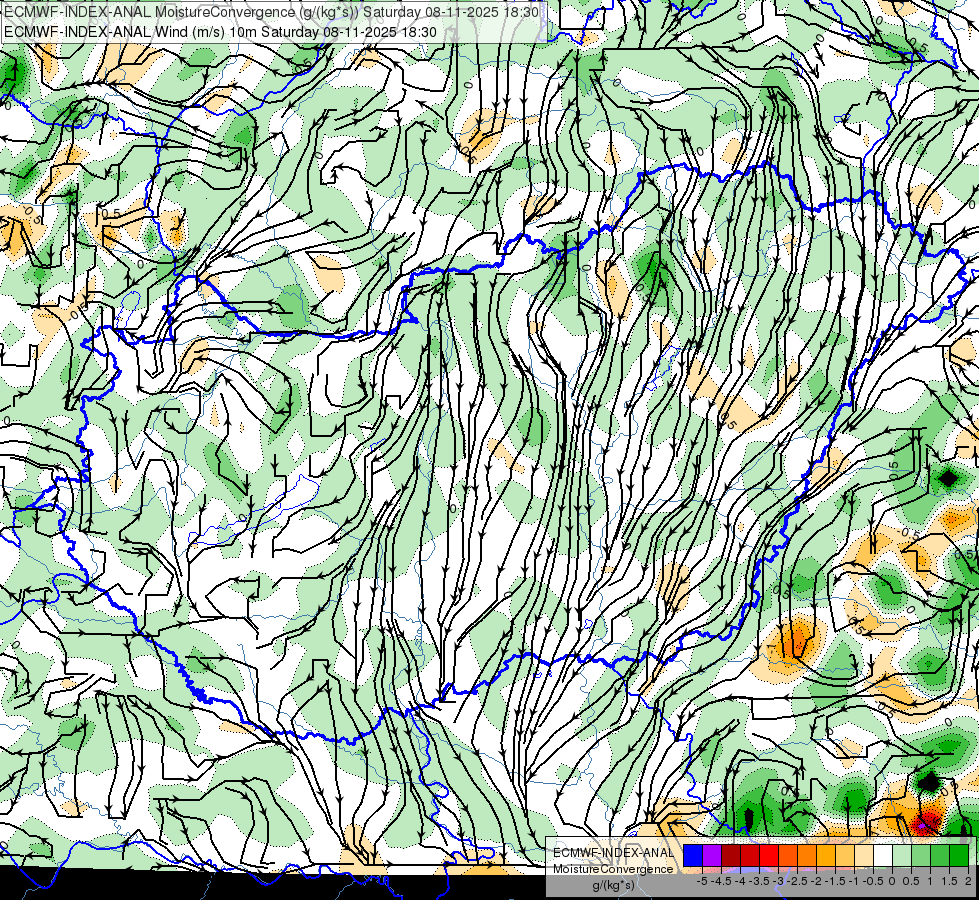Click the orange swatch between -2.5 and -2
979x900 pixels.
point(807,856)
